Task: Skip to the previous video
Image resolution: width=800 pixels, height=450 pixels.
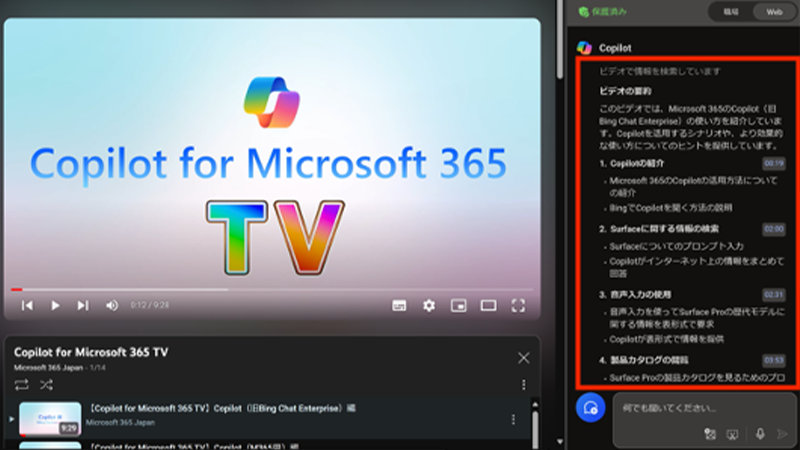Action: [x=27, y=305]
